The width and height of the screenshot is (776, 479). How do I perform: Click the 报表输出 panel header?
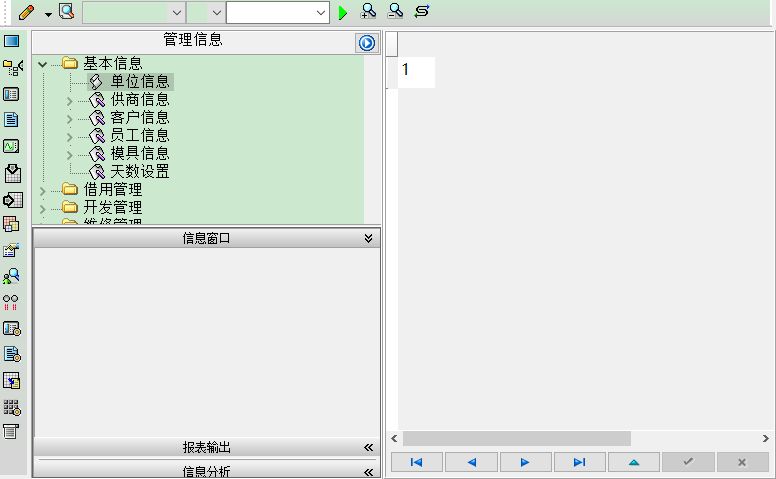206,447
